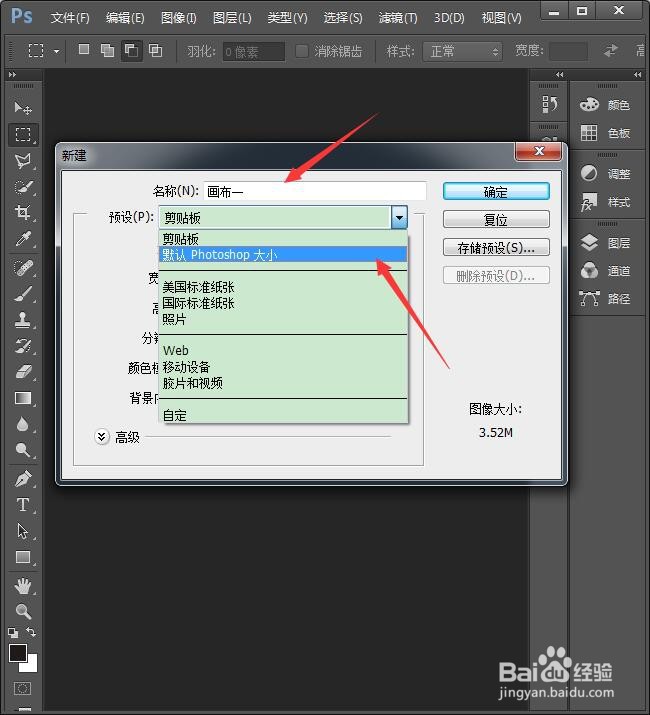The height and width of the screenshot is (715, 650).
Task: Select the Clone Stamp tool
Action: tap(23, 320)
